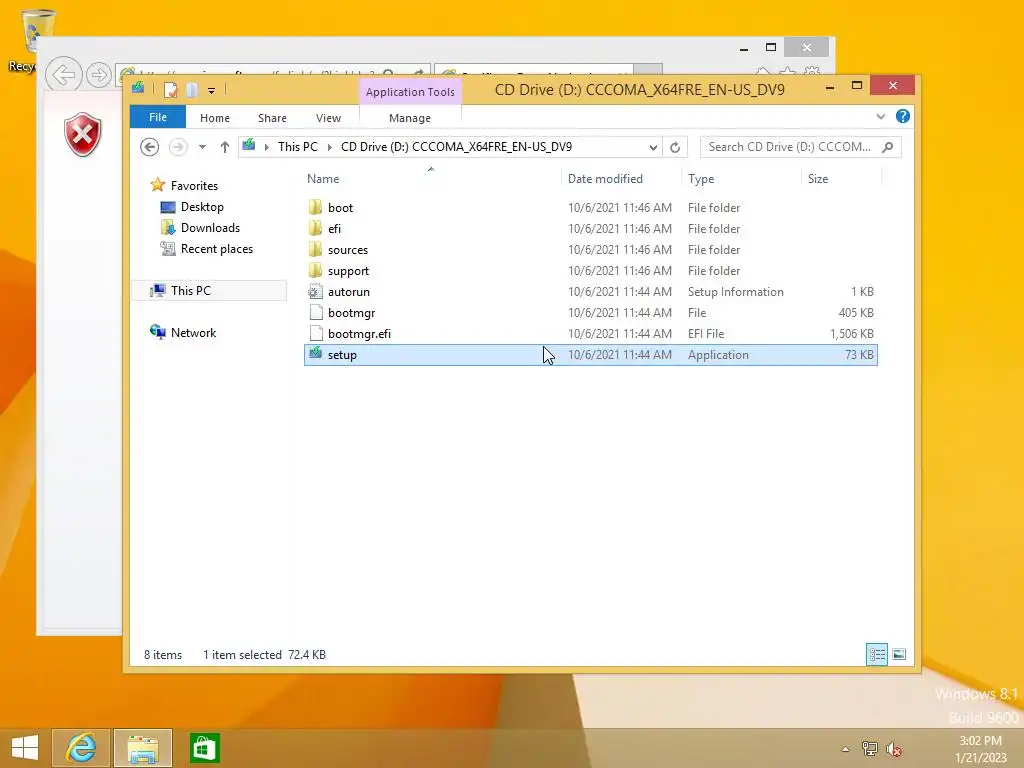Screen dimensions: 1024x768
Task: Click Properties icon in quick access toolbar
Action: [170, 89]
